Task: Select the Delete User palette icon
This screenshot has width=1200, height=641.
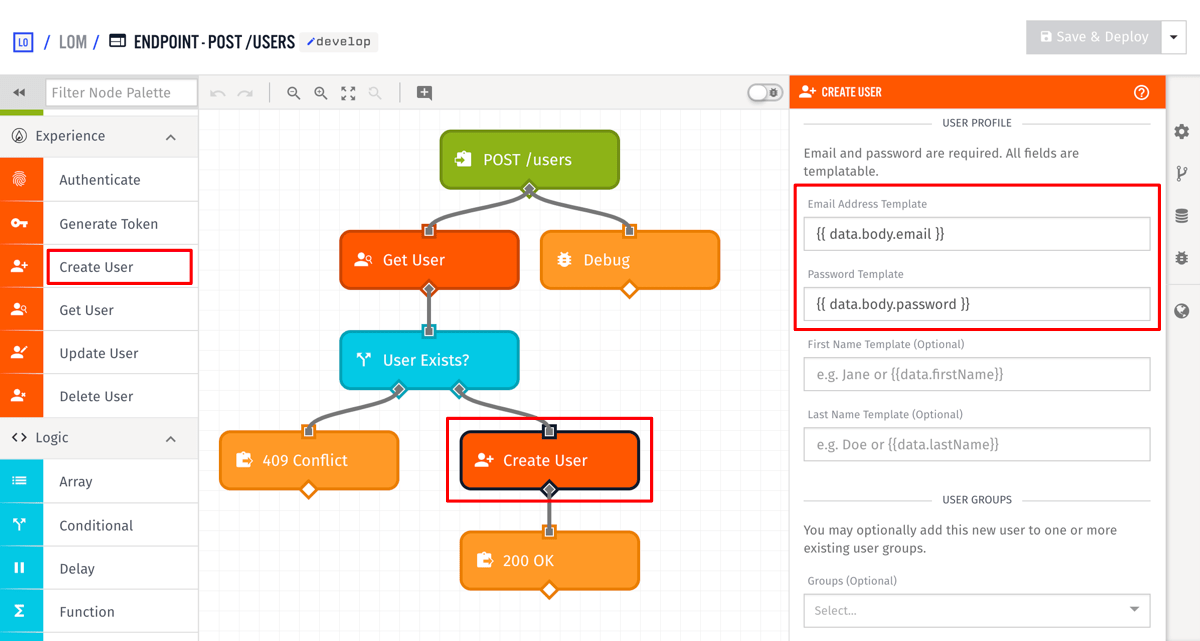Action: click(x=20, y=396)
